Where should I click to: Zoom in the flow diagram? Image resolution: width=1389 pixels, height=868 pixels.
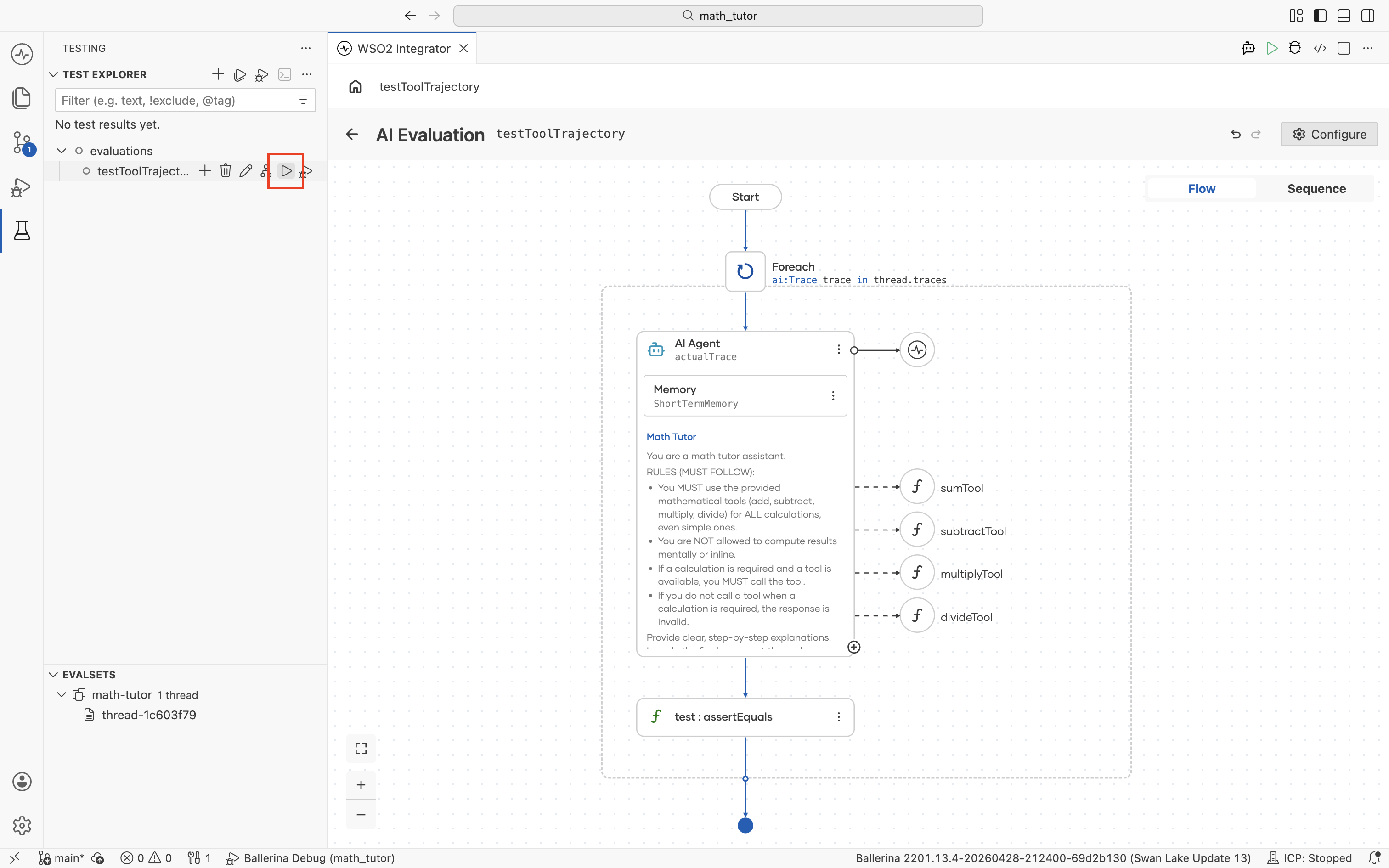pos(361,785)
